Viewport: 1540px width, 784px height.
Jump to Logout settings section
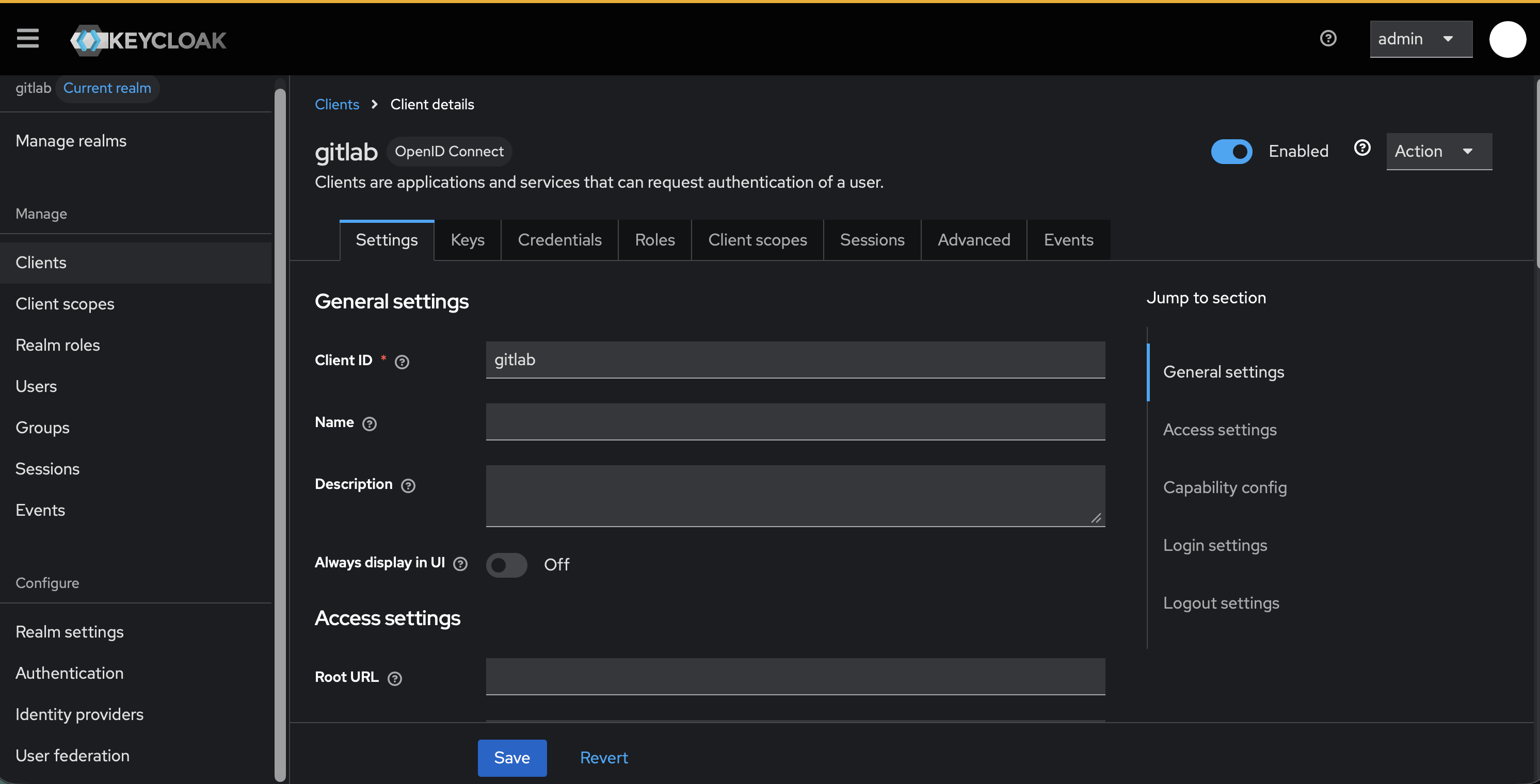[1221, 603]
